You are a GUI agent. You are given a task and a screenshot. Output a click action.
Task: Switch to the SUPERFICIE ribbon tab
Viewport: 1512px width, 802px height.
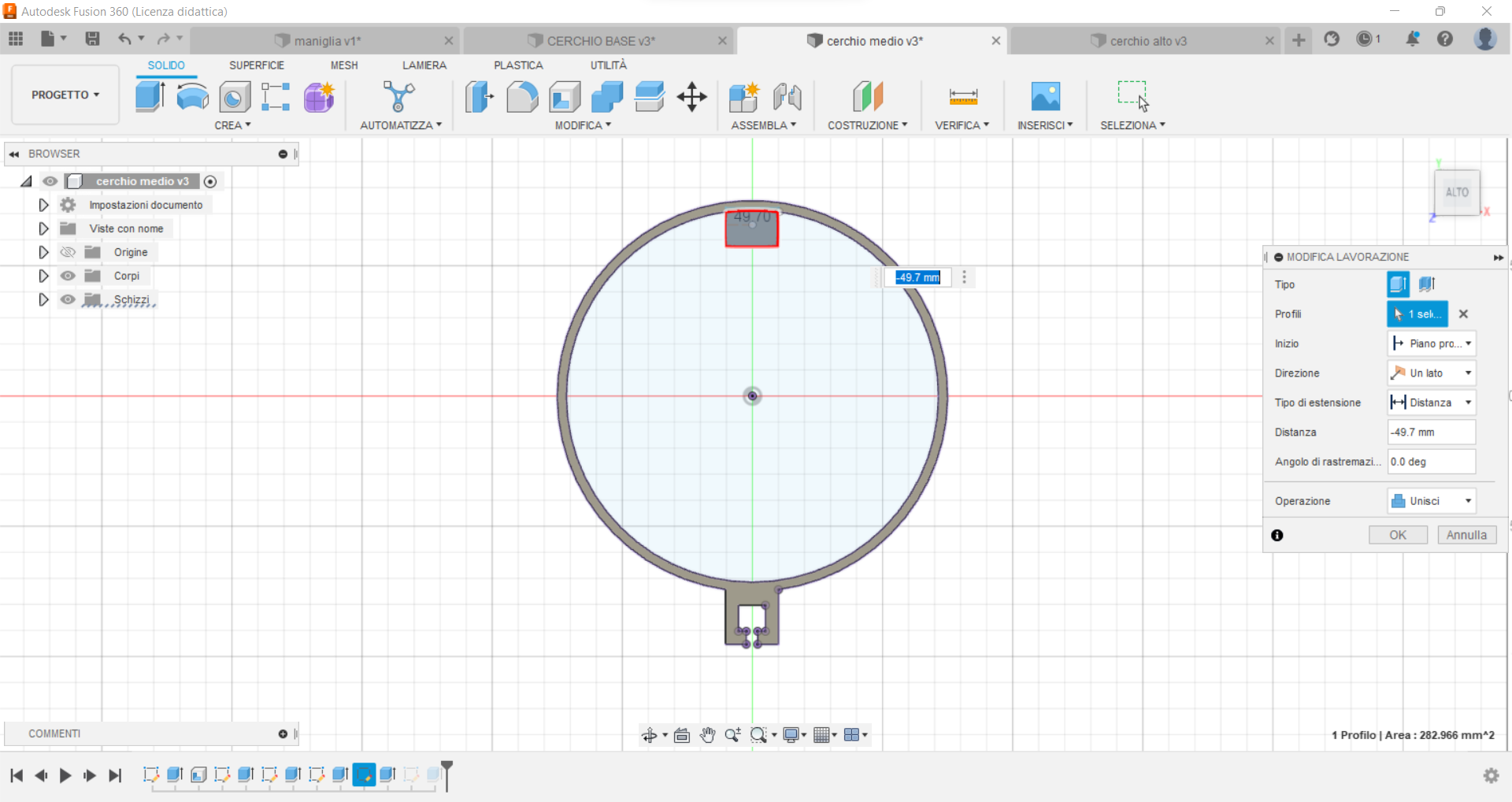click(257, 65)
